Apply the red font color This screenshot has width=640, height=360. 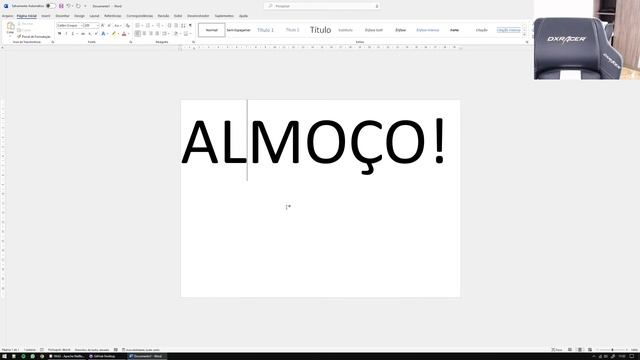click(124, 33)
